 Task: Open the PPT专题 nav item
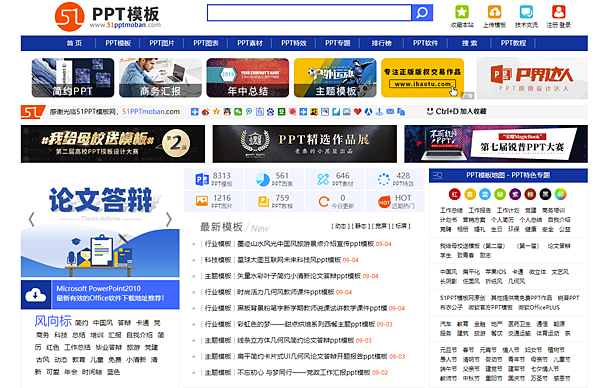pyautogui.click(x=338, y=43)
